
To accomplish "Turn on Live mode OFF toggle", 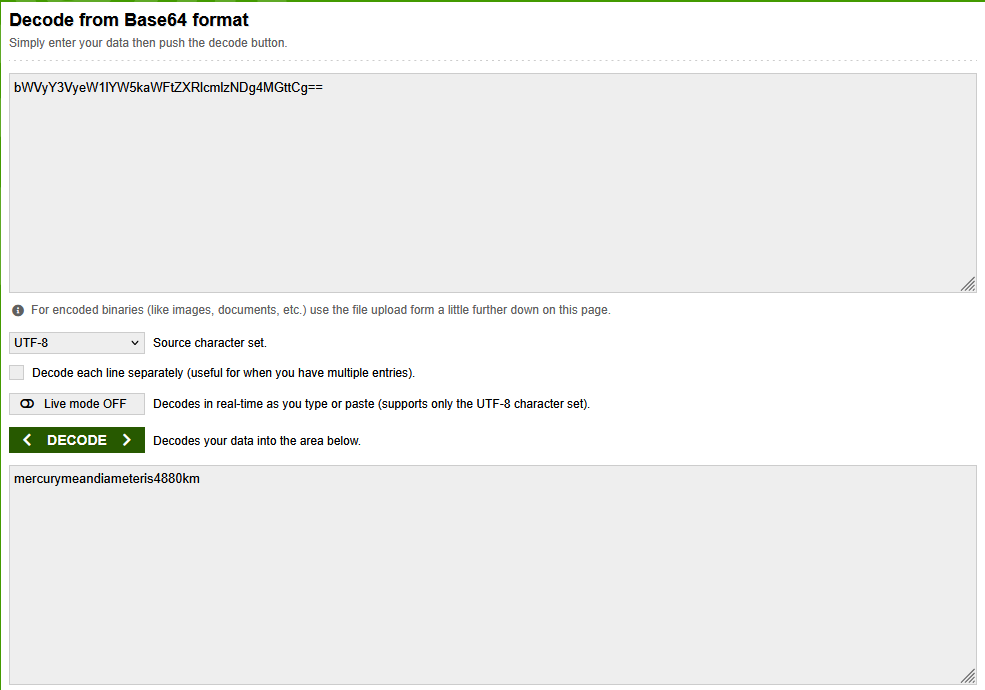I will click(77, 403).
